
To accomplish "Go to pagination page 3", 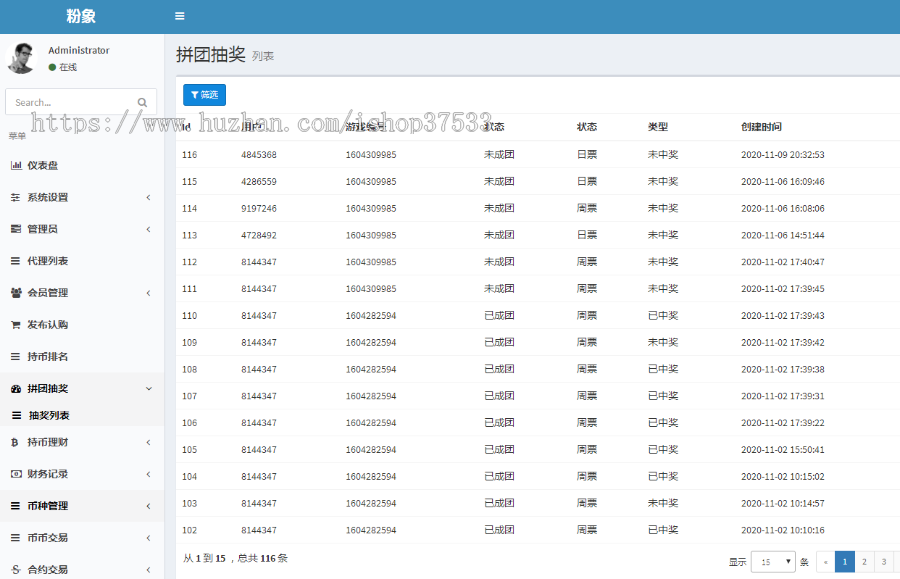I will (884, 562).
